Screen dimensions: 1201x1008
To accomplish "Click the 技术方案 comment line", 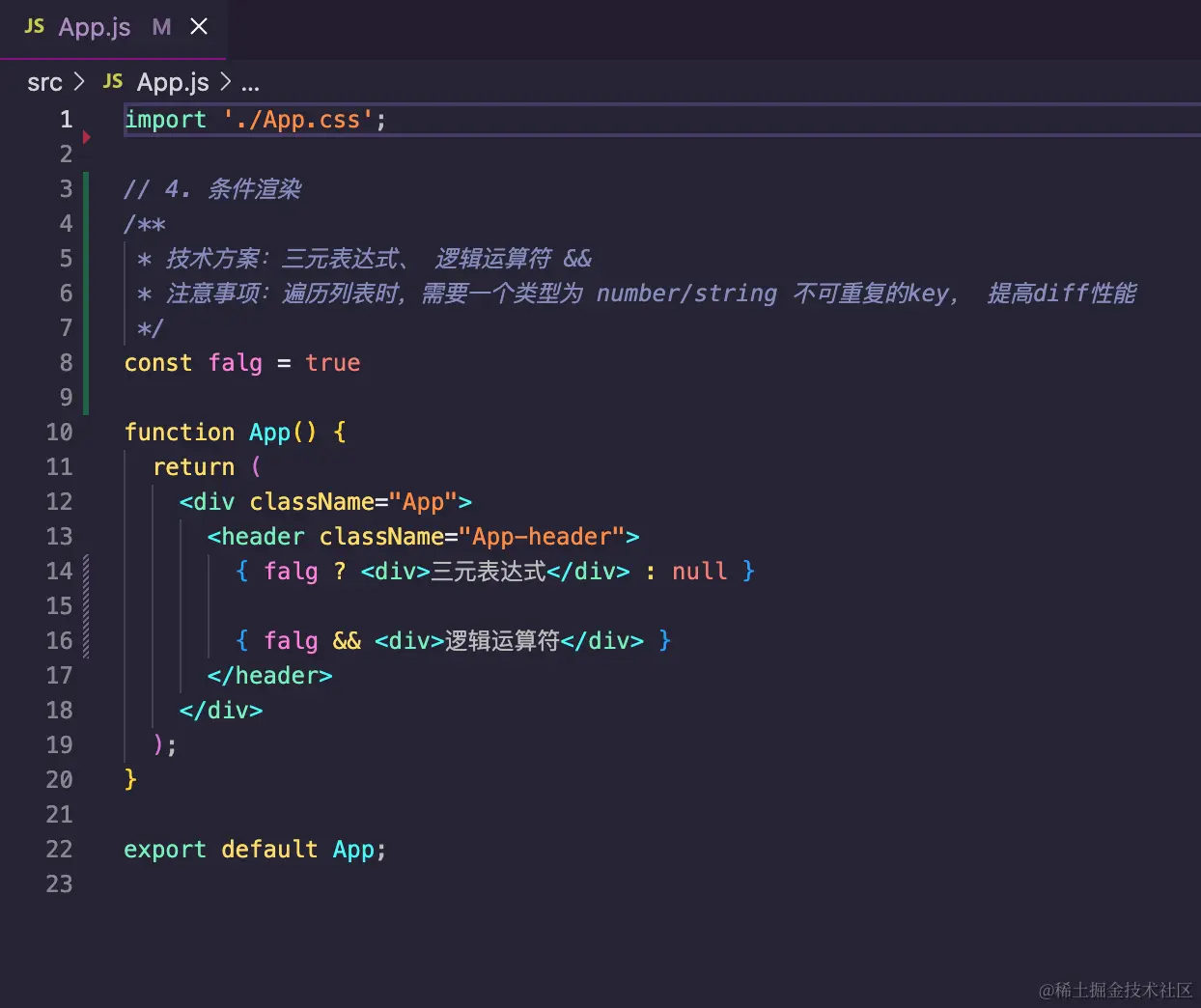I will 364,259.
